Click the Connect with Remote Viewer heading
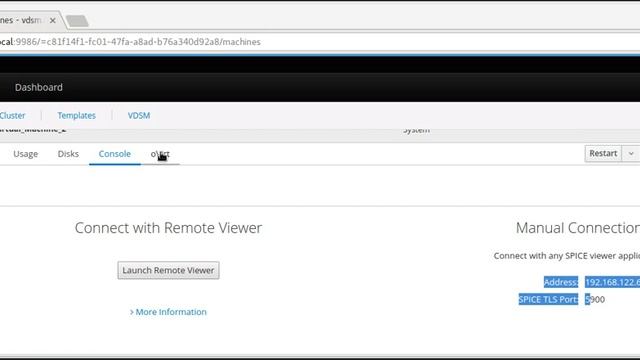This screenshot has width=640, height=360. coord(168,228)
